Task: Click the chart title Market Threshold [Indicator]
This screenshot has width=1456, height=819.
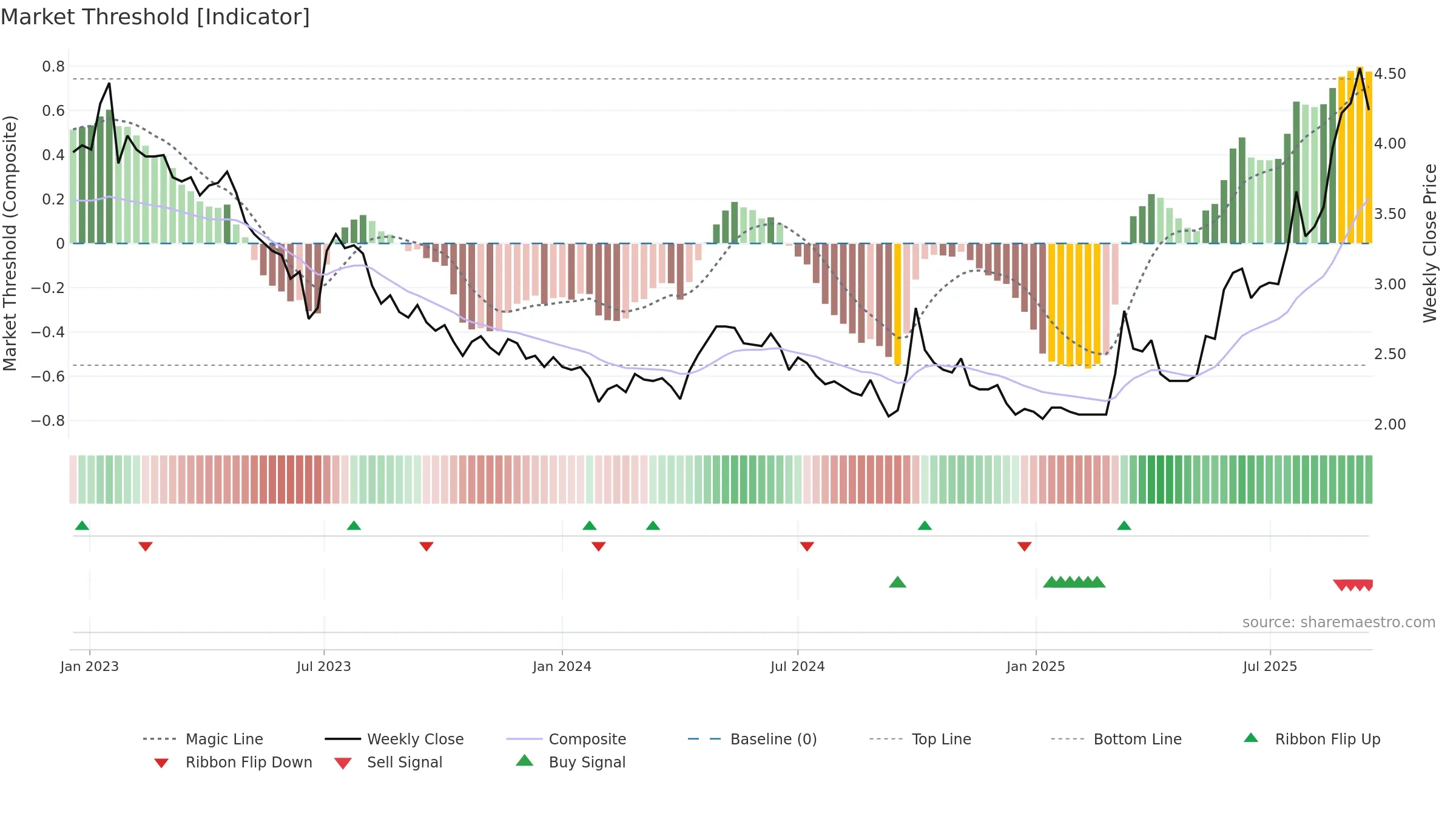Action: pyautogui.click(x=155, y=17)
